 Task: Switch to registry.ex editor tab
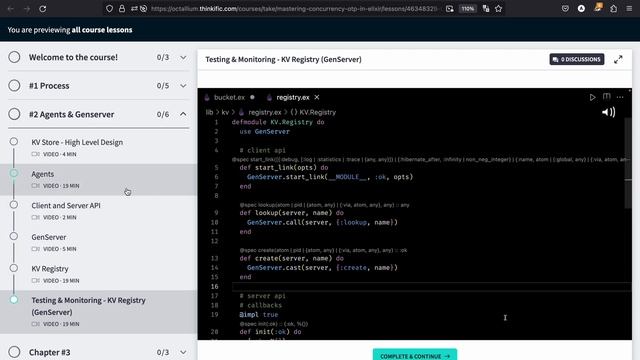click(x=293, y=97)
